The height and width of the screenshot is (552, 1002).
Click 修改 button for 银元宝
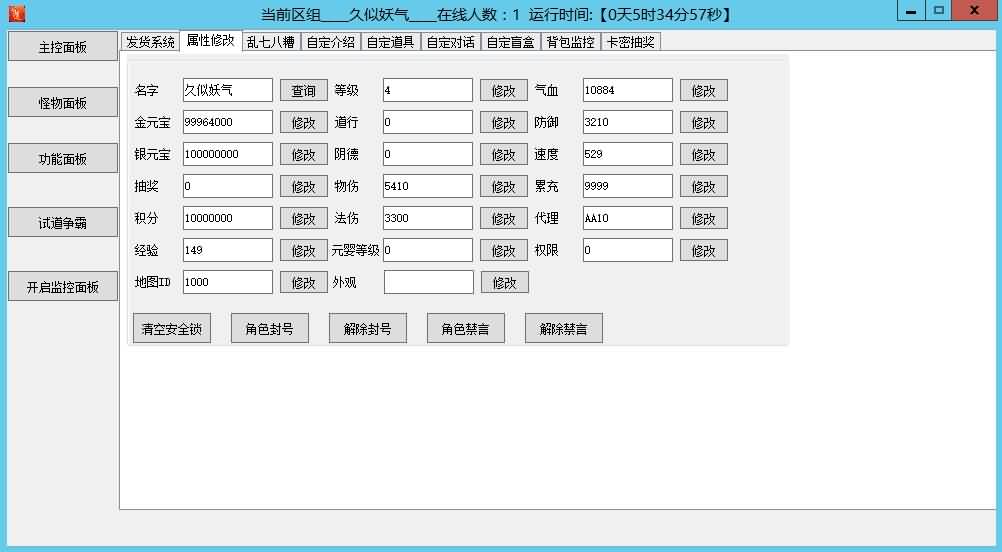click(x=304, y=154)
